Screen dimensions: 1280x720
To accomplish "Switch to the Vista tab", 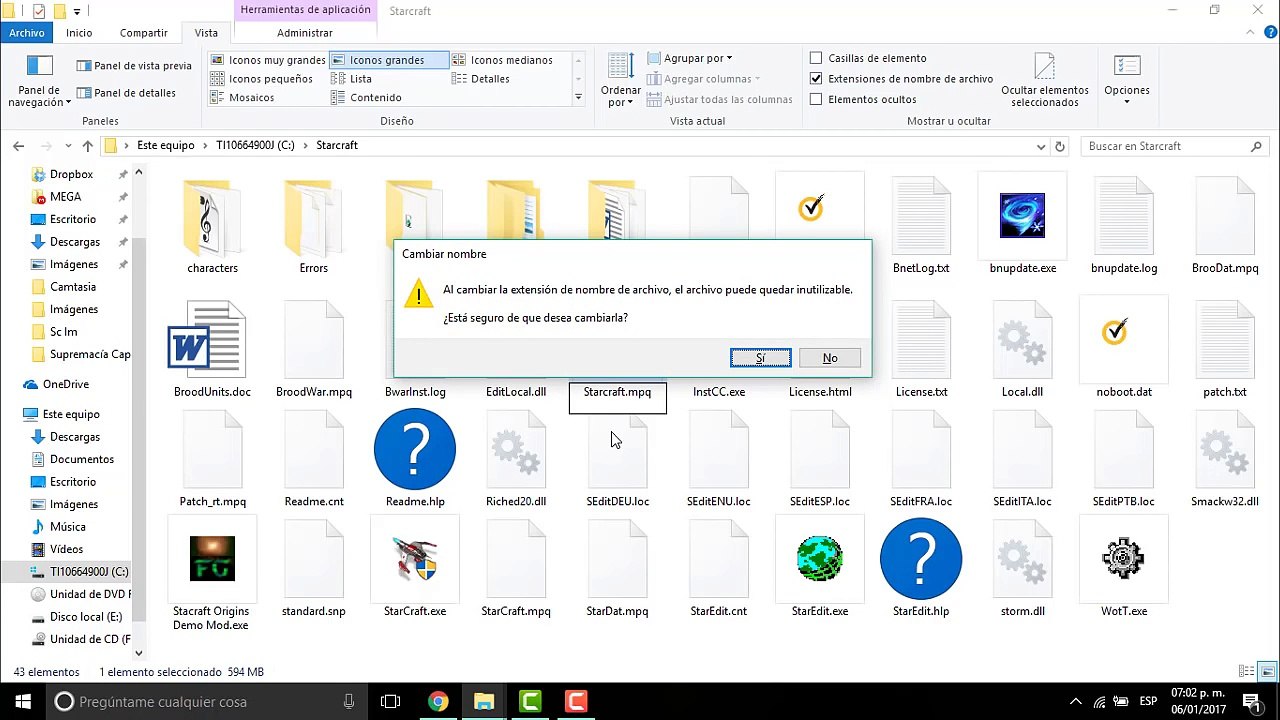I will pyautogui.click(x=206, y=33).
